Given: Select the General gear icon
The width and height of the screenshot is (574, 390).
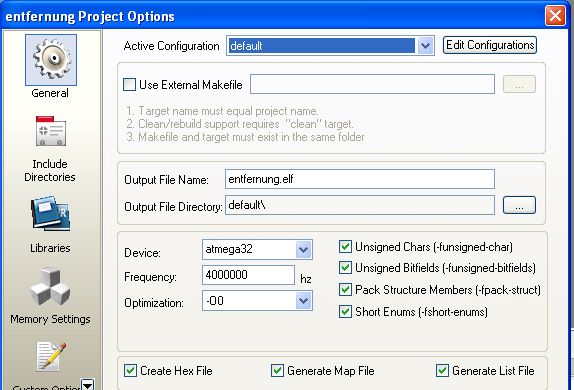Looking at the screenshot, I should tap(51, 60).
